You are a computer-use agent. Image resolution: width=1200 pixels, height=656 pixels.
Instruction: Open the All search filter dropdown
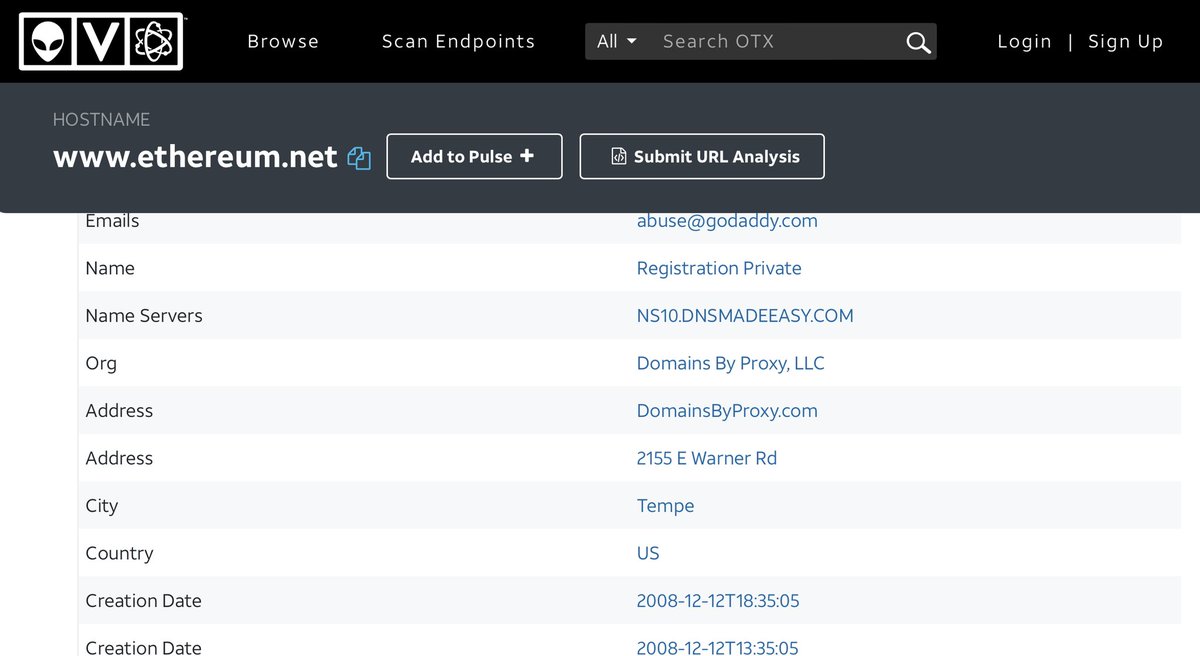point(616,42)
